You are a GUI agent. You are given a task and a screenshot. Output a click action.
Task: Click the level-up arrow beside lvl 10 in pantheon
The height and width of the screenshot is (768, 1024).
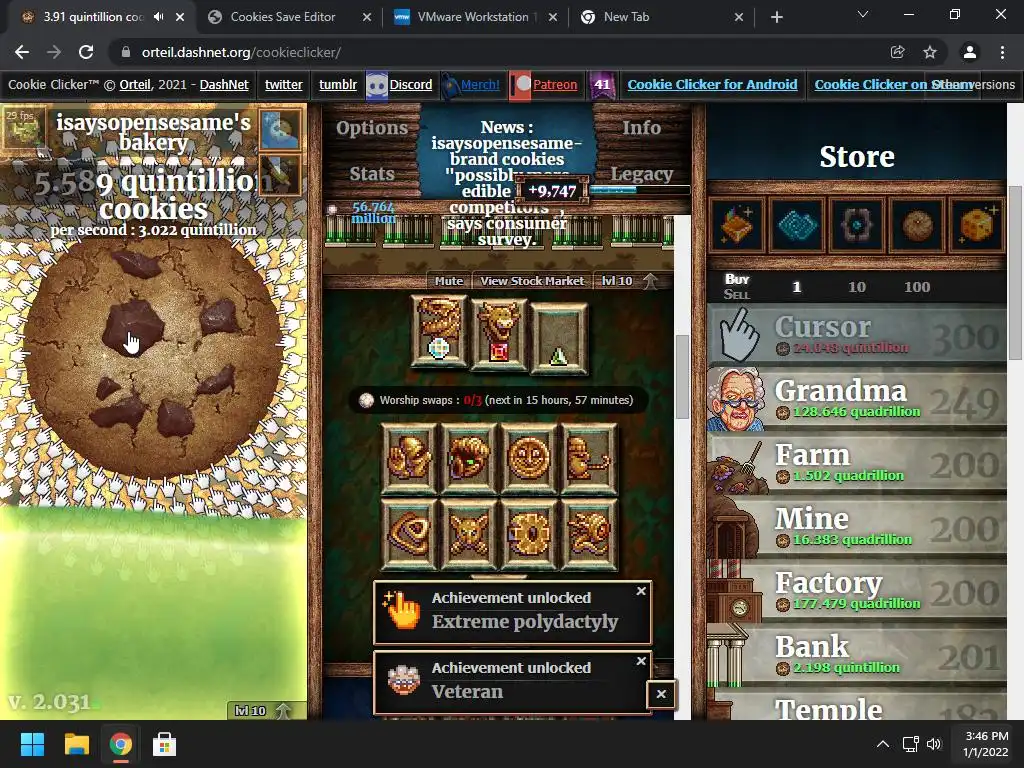click(649, 281)
